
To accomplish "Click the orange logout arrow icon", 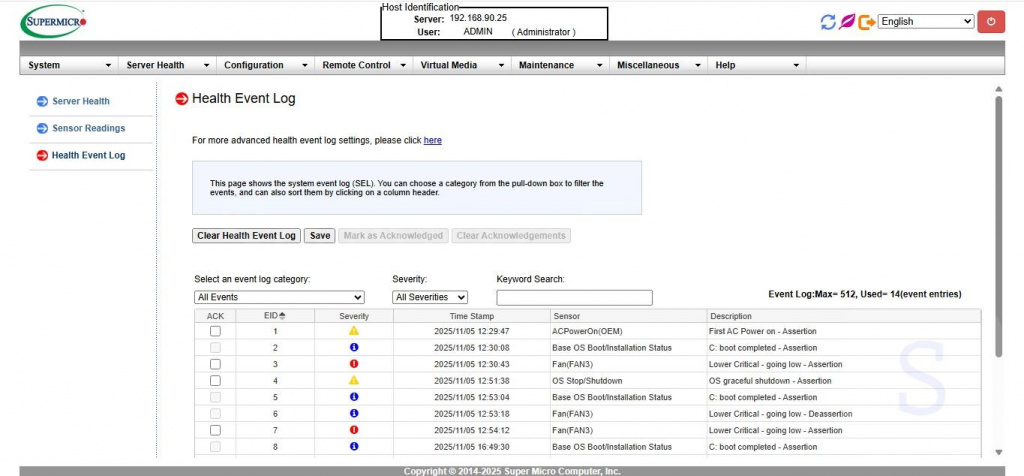I will 866,21.
